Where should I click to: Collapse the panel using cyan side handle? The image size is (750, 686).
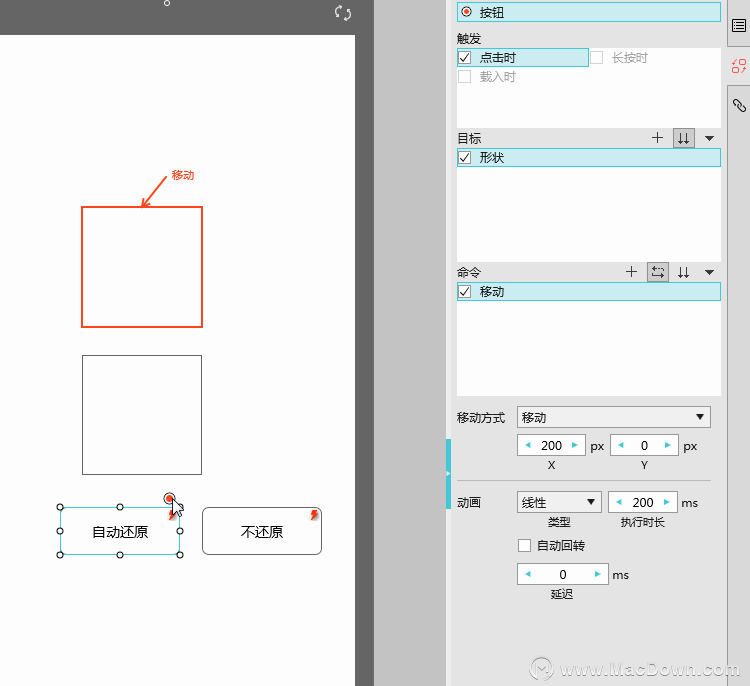click(448, 474)
